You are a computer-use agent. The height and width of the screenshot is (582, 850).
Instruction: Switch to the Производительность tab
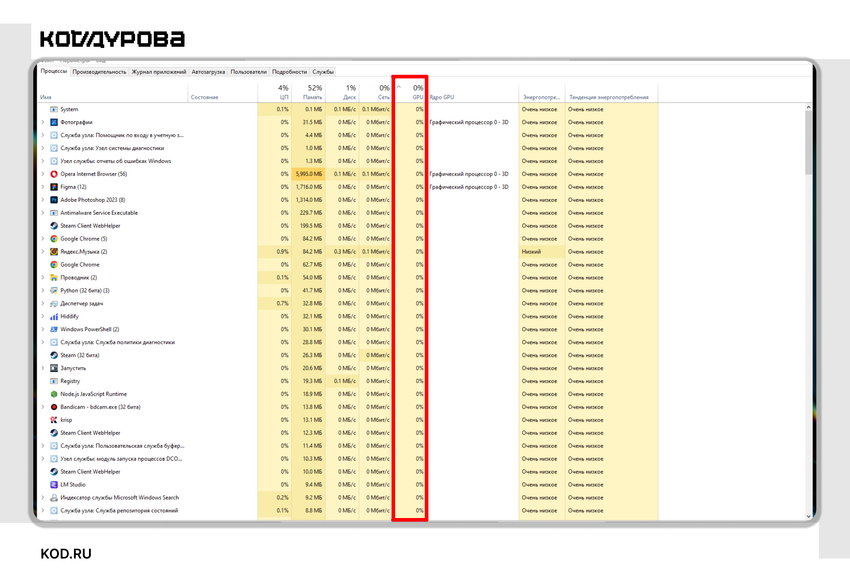point(99,72)
